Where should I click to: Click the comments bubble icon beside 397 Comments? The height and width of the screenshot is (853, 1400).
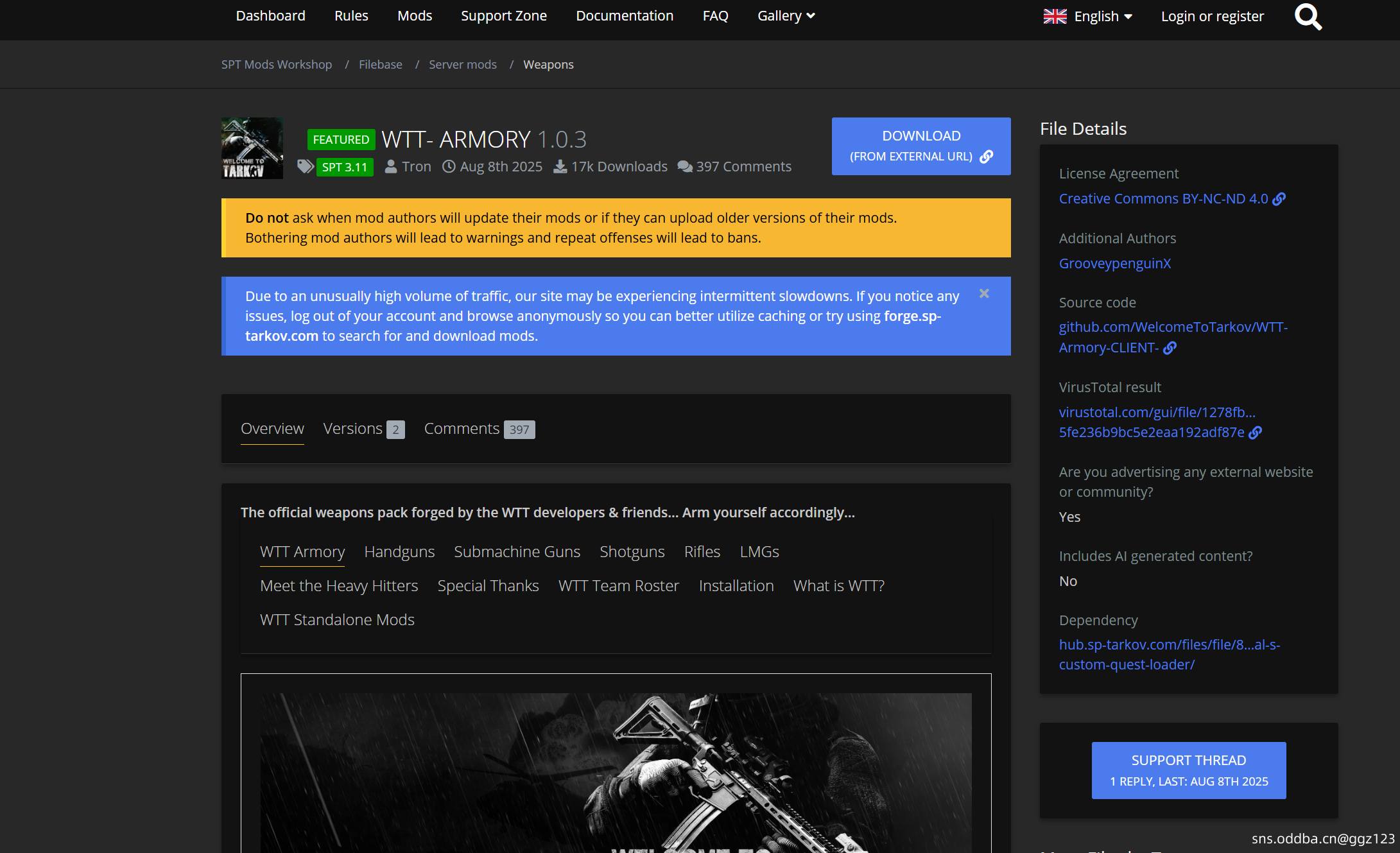click(685, 167)
